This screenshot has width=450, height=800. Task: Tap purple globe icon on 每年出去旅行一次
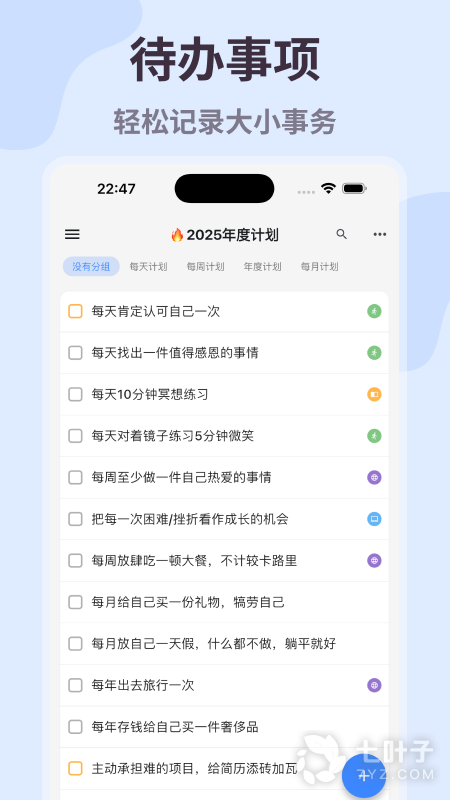pyautogui.click(x=374, y=685)
